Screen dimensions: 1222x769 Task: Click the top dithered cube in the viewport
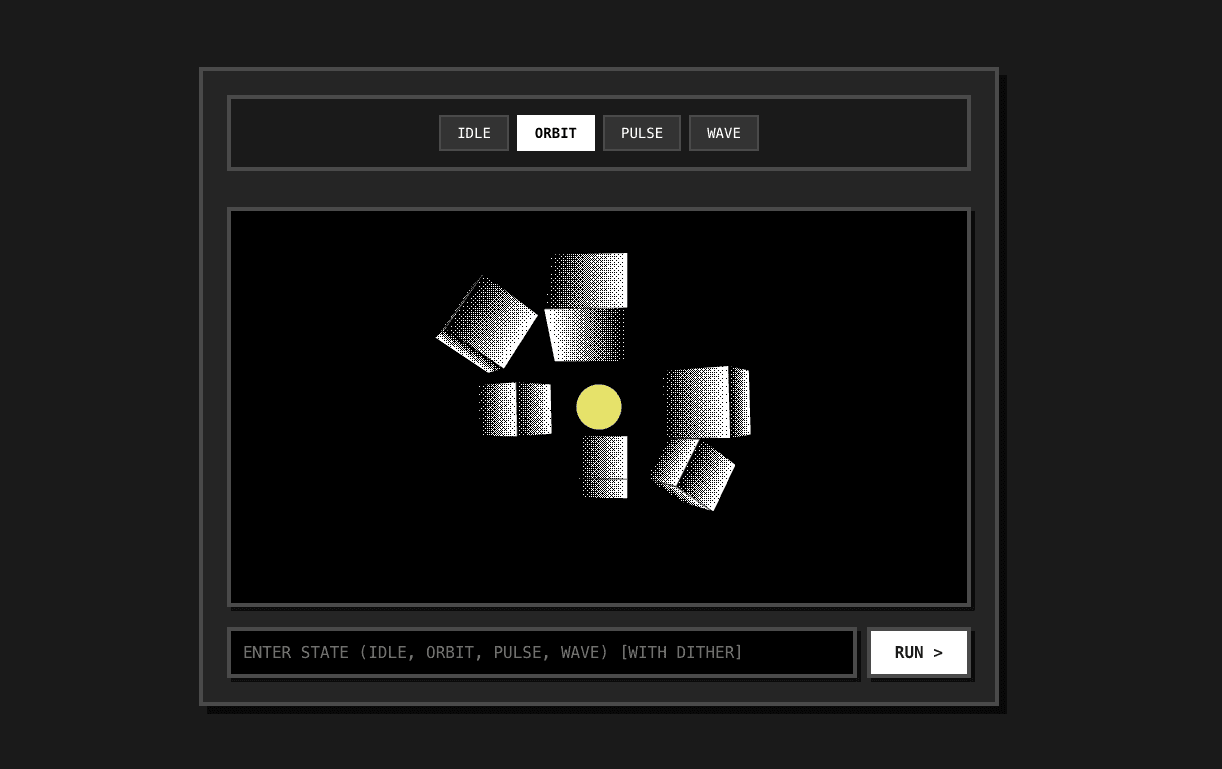[587, 305]
